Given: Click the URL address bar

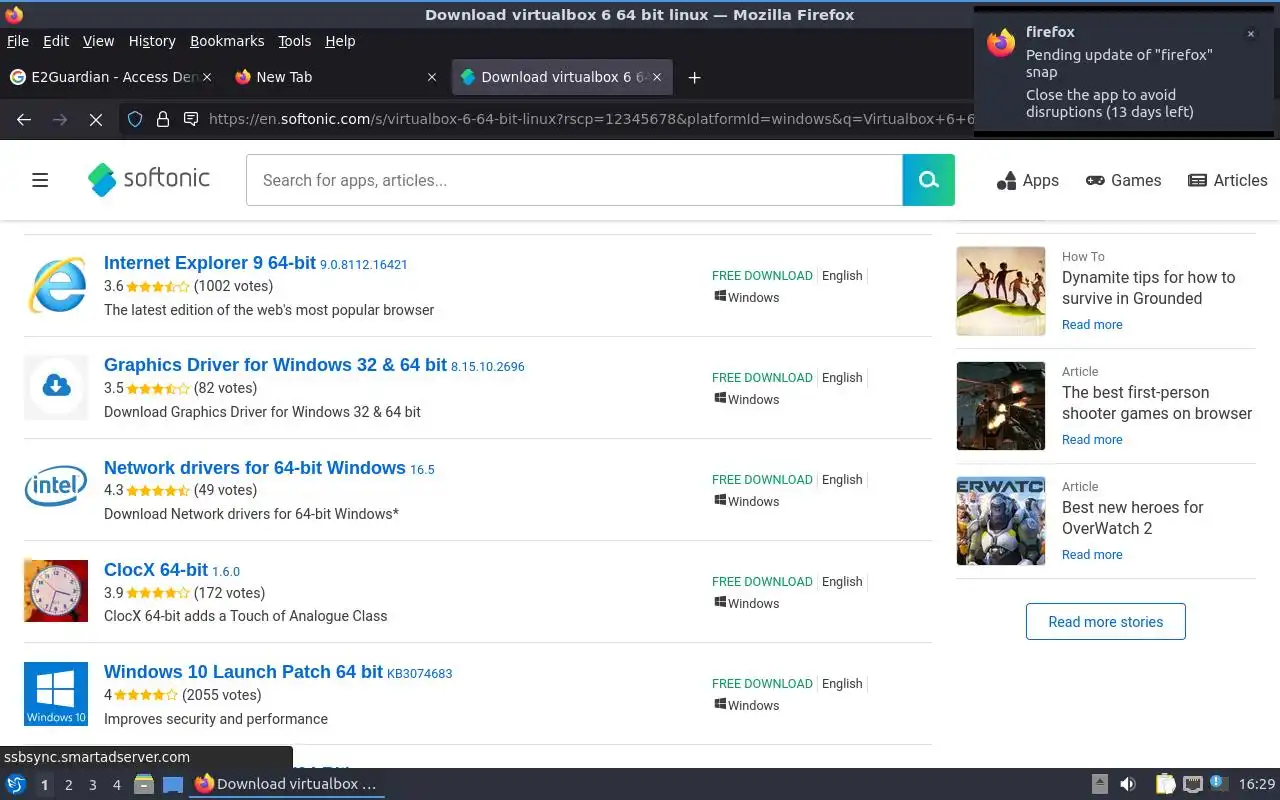Looking at the screenshot, I should [x=590, y=119].
